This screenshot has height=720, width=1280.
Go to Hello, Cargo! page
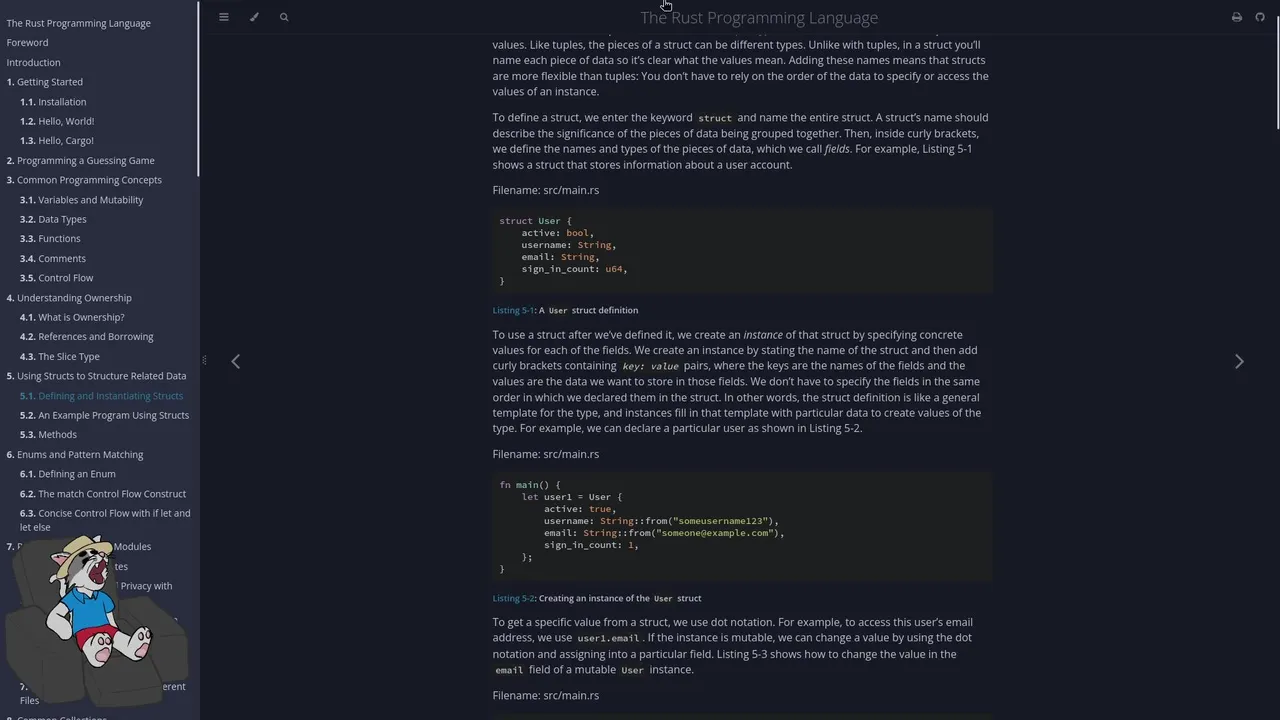[x=65, y=141]
